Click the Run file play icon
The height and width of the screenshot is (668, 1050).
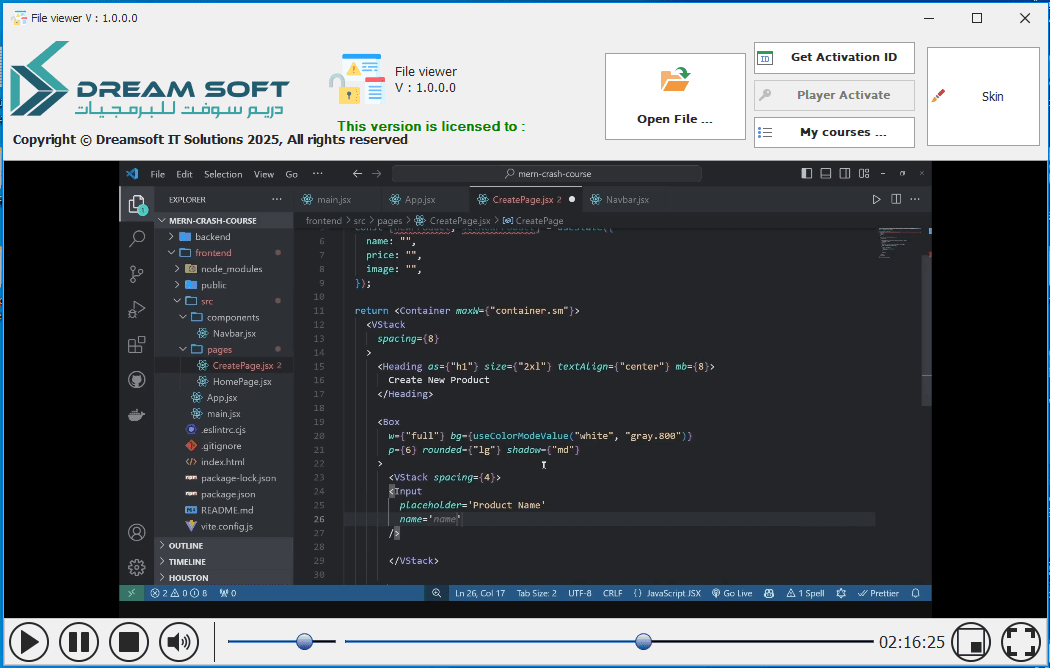[x=876, y=199]
